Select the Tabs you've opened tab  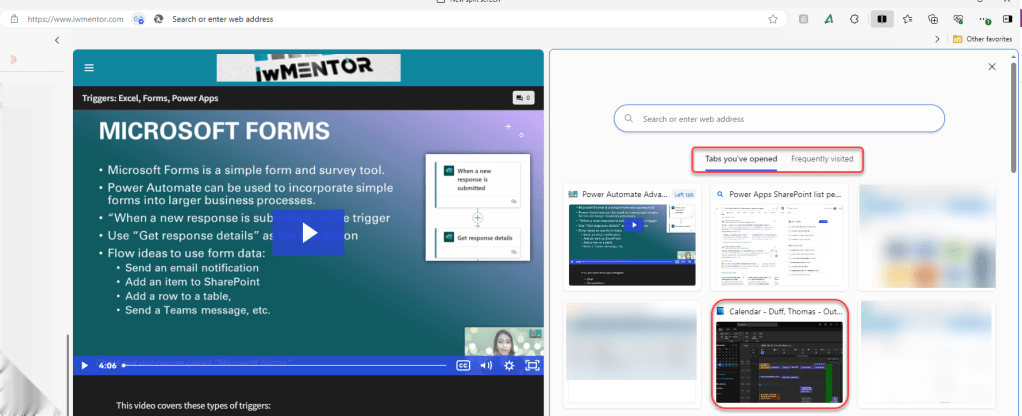click(741, 159)
